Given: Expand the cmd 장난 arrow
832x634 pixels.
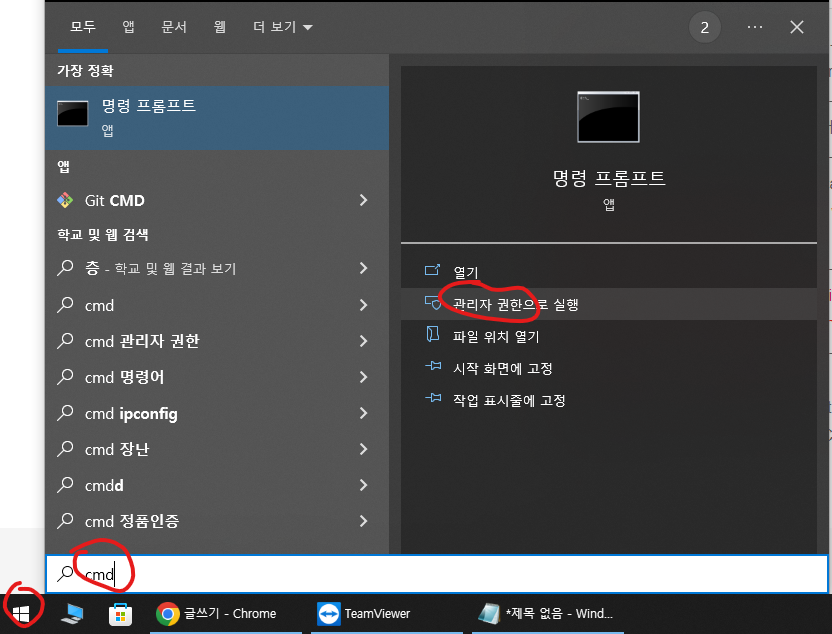Looking at the screenshot, I should click(x=363, y=449).
